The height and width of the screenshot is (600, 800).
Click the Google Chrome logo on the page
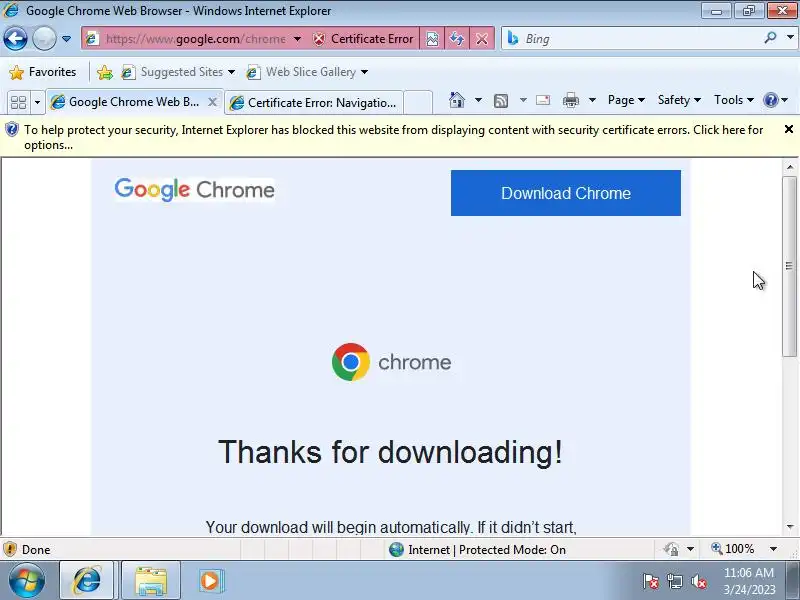click(194, 190)
